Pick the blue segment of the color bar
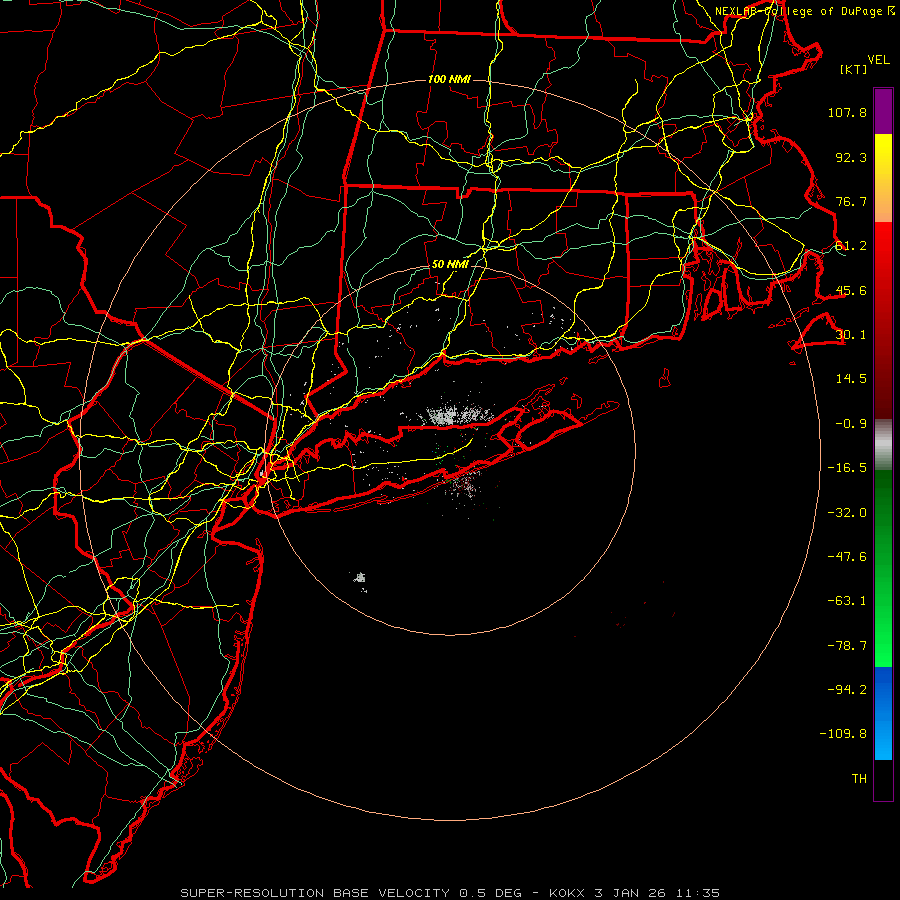 [x=883, y=713]
